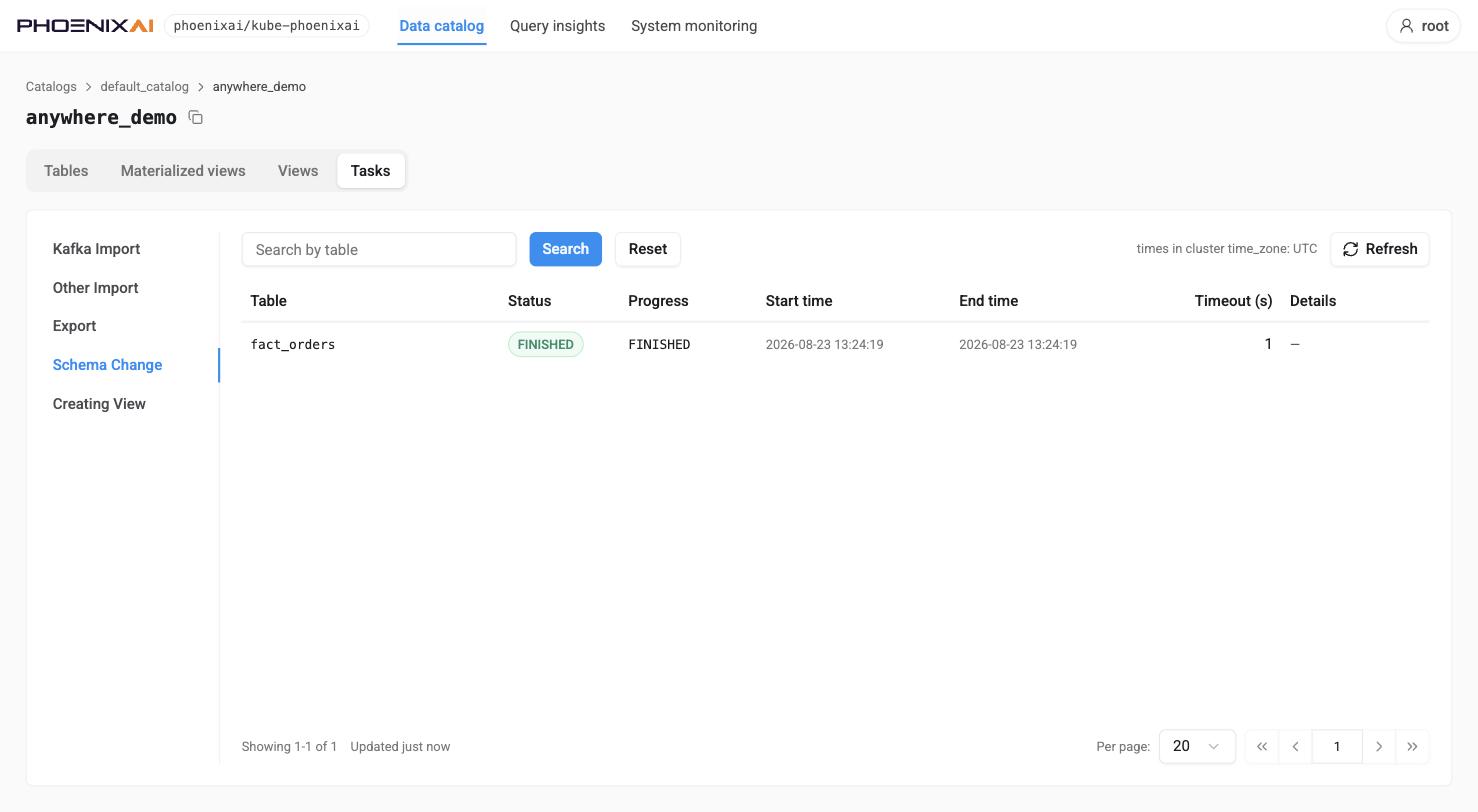The width and height of the screenshot is (1478, 812).
Task: Show Kafka Import tasks
Action: click(96, 249)
